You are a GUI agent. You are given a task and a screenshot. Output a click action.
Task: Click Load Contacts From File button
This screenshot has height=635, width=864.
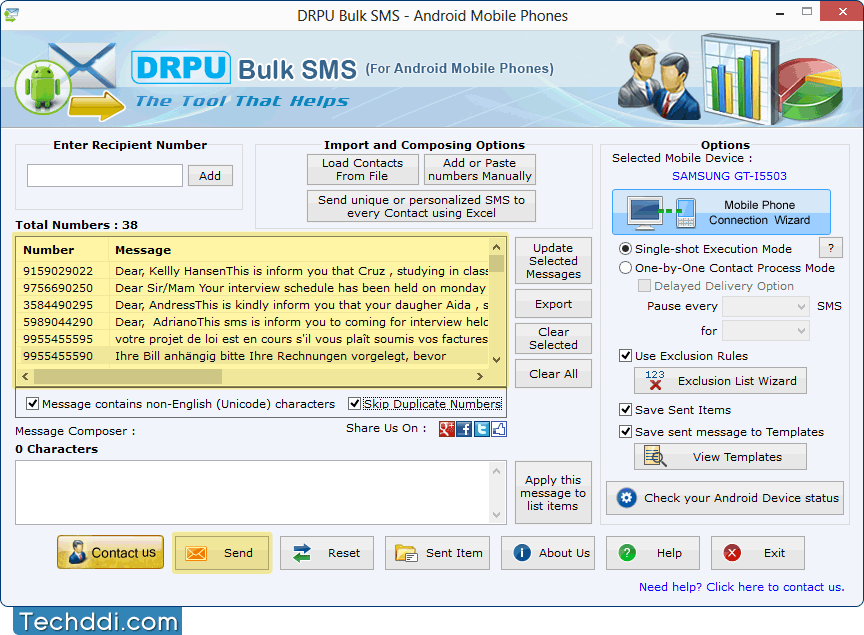(x=363, y=169)
